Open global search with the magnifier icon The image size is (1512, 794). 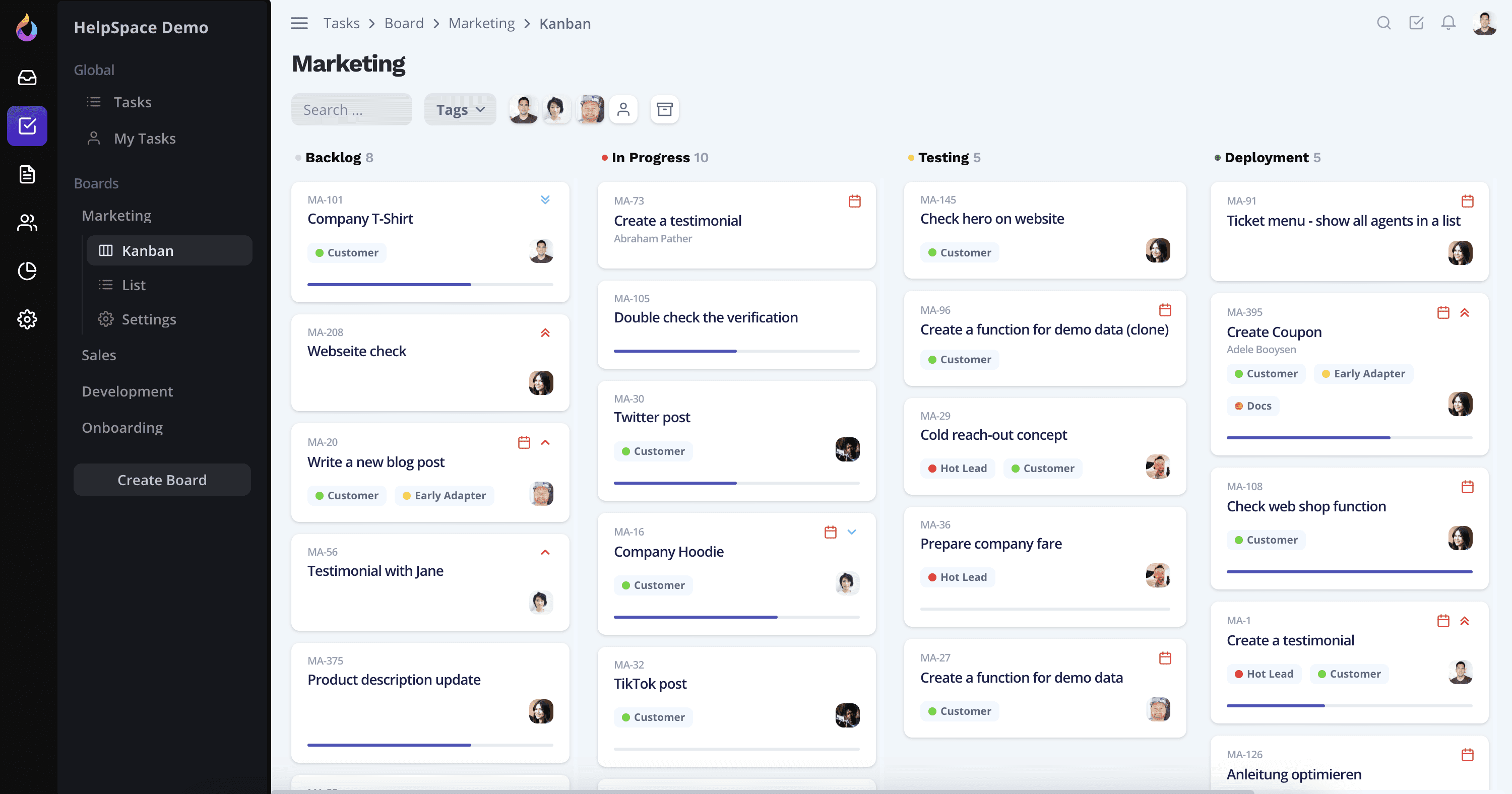pos(1384,23)
